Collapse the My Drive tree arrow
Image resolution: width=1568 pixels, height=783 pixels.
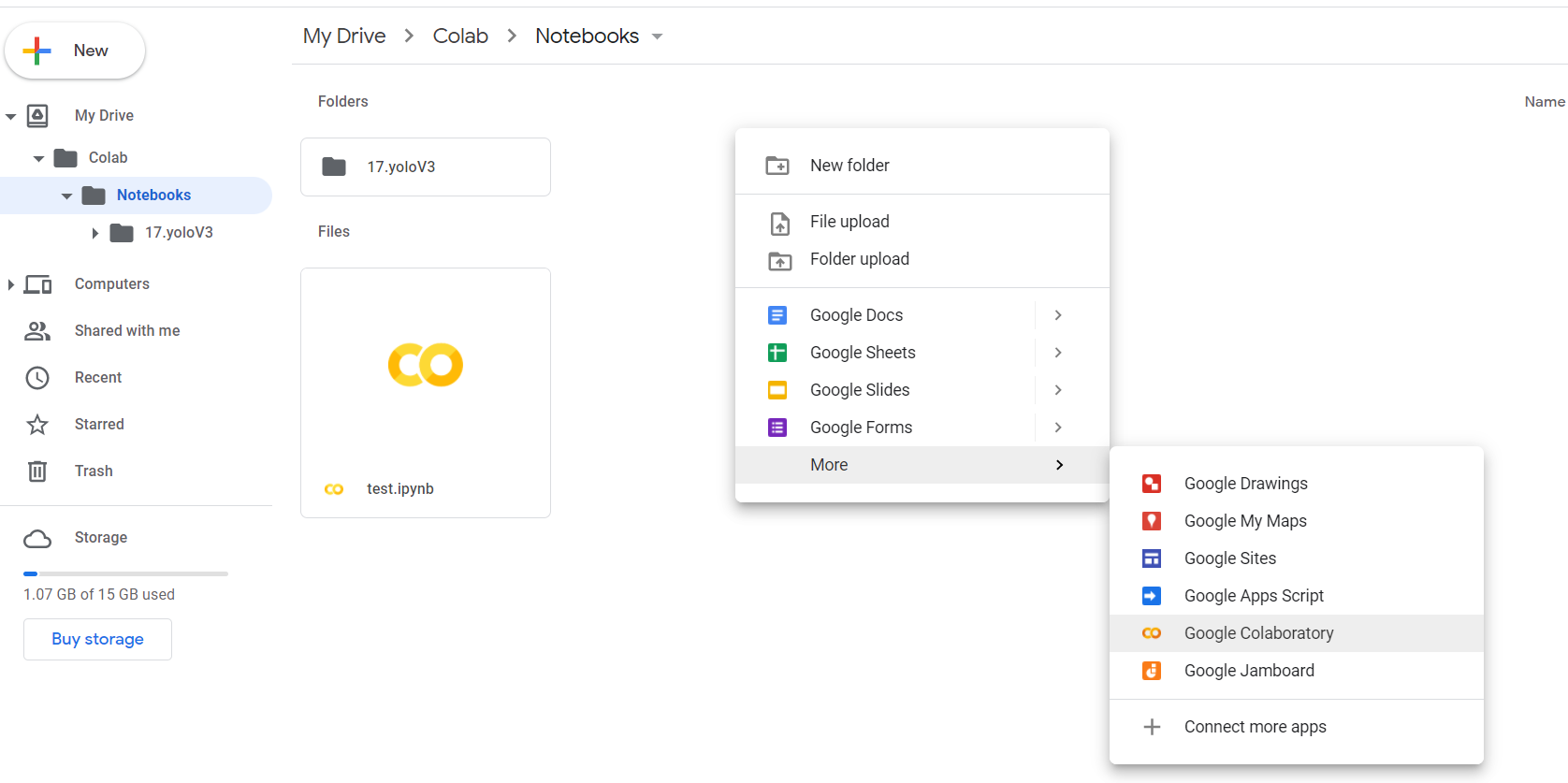10,116
